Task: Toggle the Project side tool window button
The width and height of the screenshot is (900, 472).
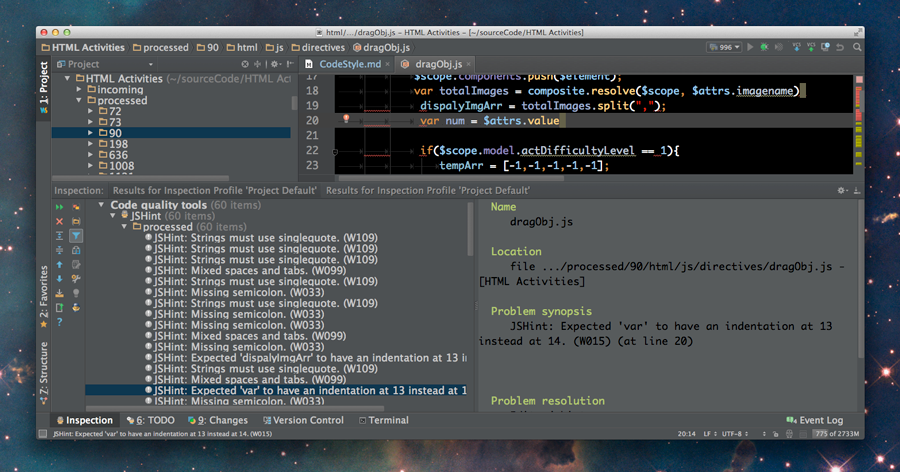Action: [x=44, y=87]
